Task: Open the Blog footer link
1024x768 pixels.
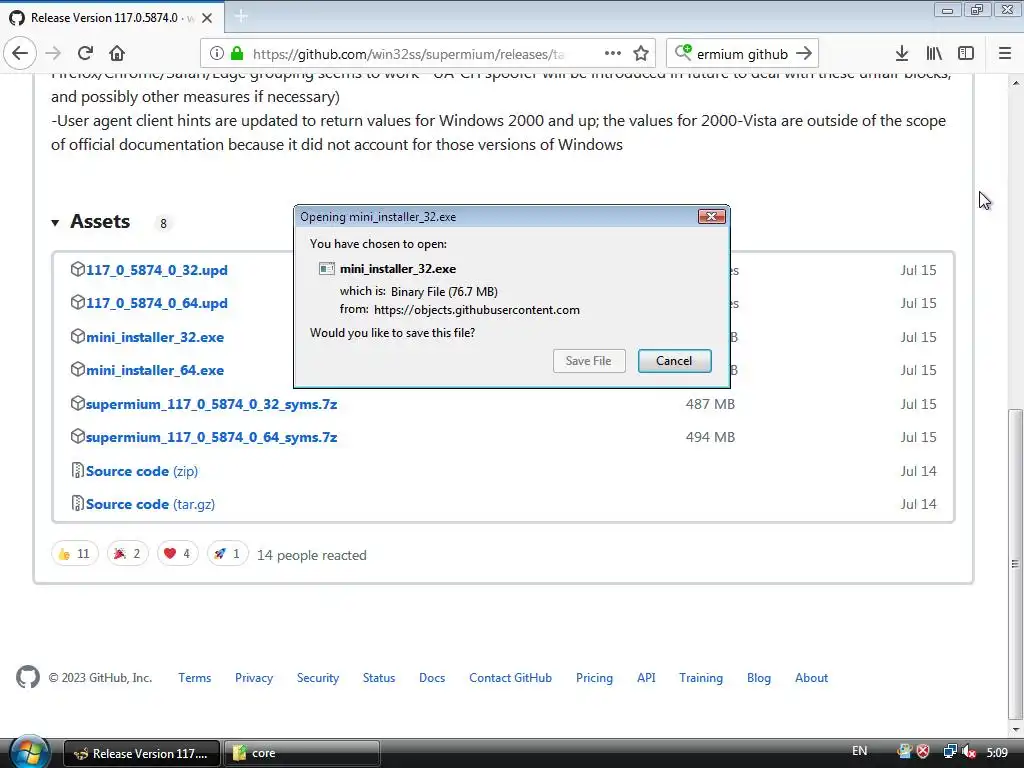Action: (759, 678)
